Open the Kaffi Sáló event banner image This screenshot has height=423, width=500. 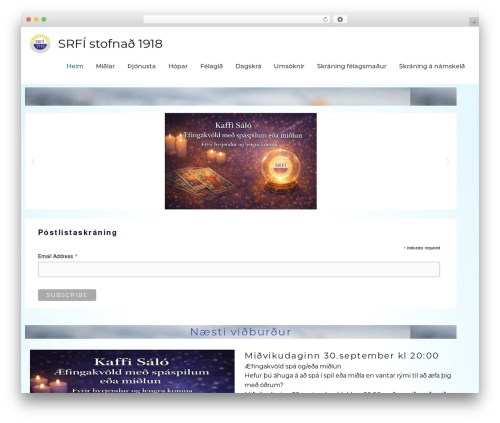tap(132, 371)
